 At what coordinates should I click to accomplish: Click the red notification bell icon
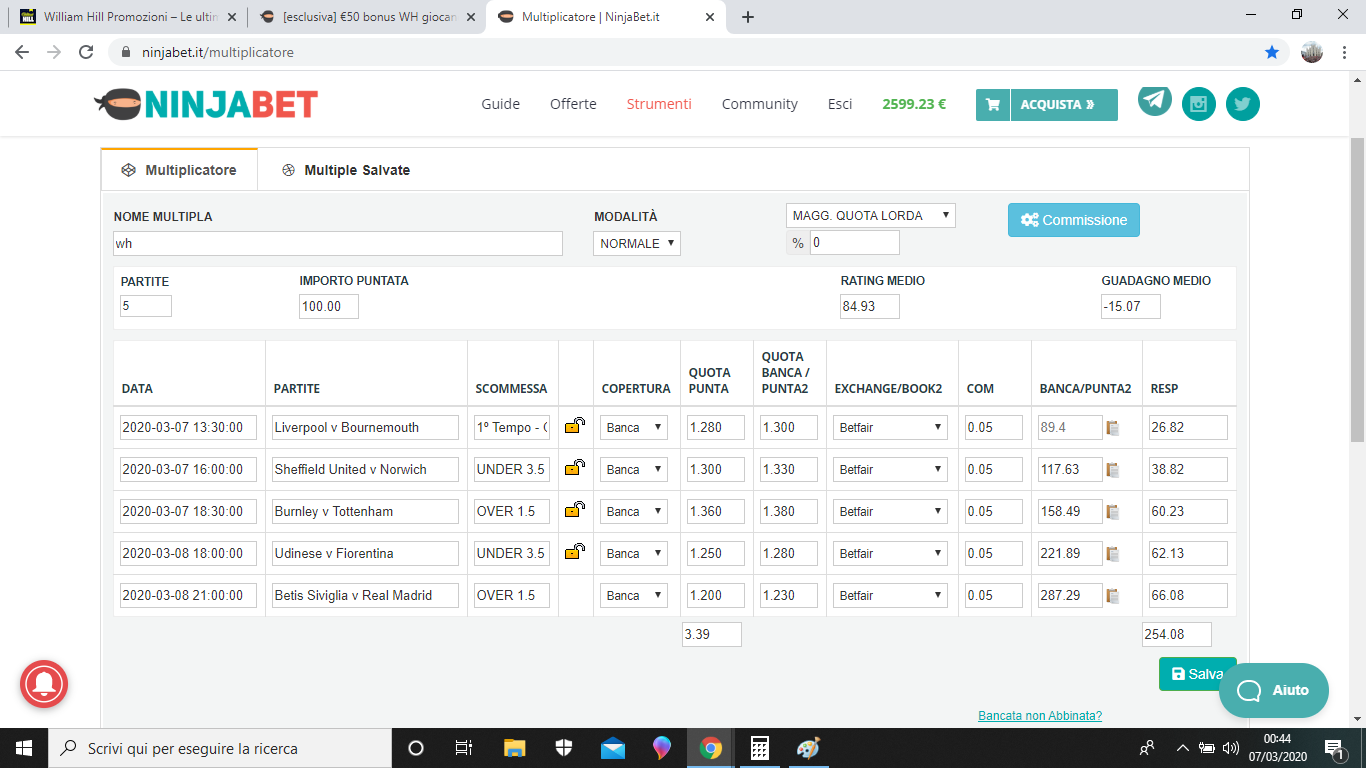click(x=44, y=685)
